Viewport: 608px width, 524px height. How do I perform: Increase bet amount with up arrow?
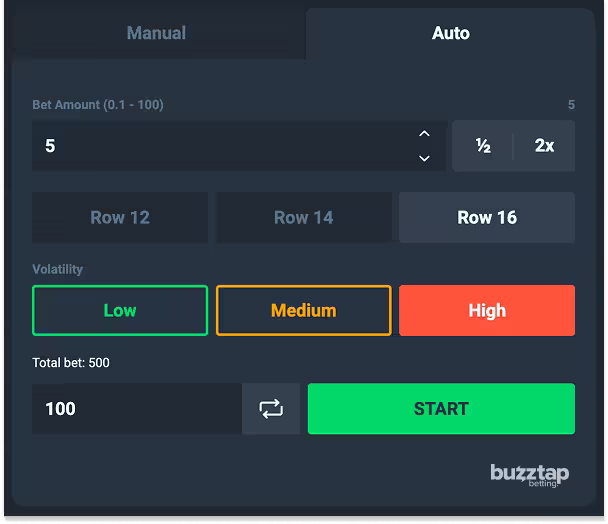(x=424, y=134)
